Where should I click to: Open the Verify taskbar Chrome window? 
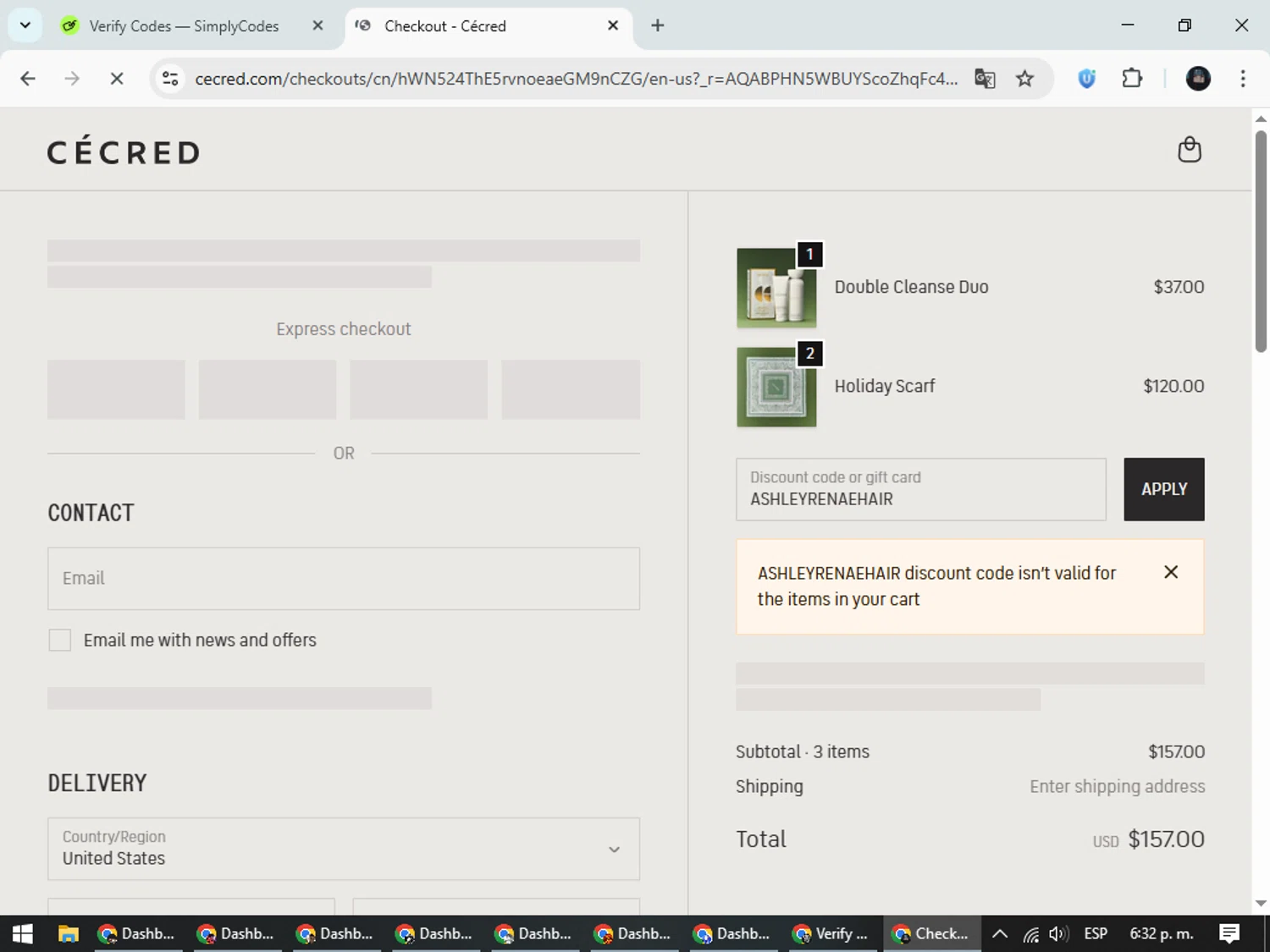point(834,933)
